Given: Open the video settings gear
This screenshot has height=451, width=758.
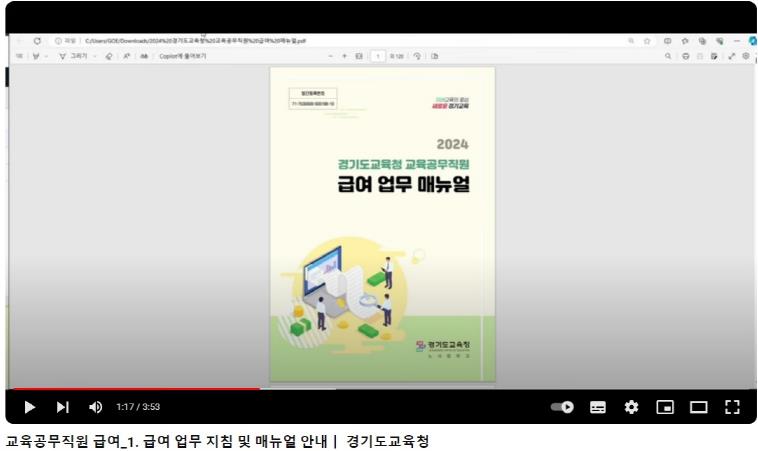Looking at the screenshot, I should point(631,407).
